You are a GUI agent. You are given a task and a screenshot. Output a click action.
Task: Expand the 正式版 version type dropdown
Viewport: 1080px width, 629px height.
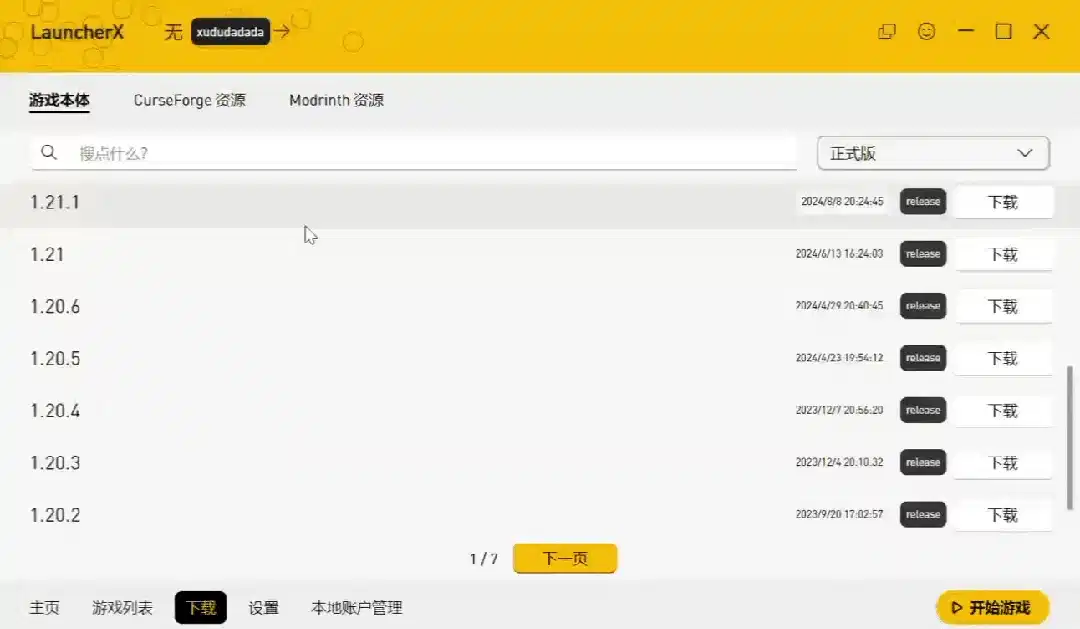pos(933,153)
